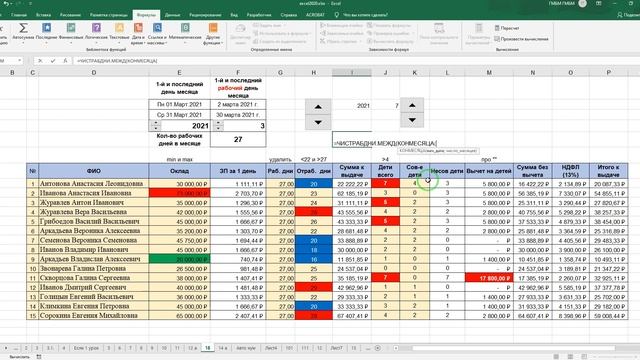
Task: Click the cell 'Антонова Анастасия Леонидовна'
Action: [93, 184]
